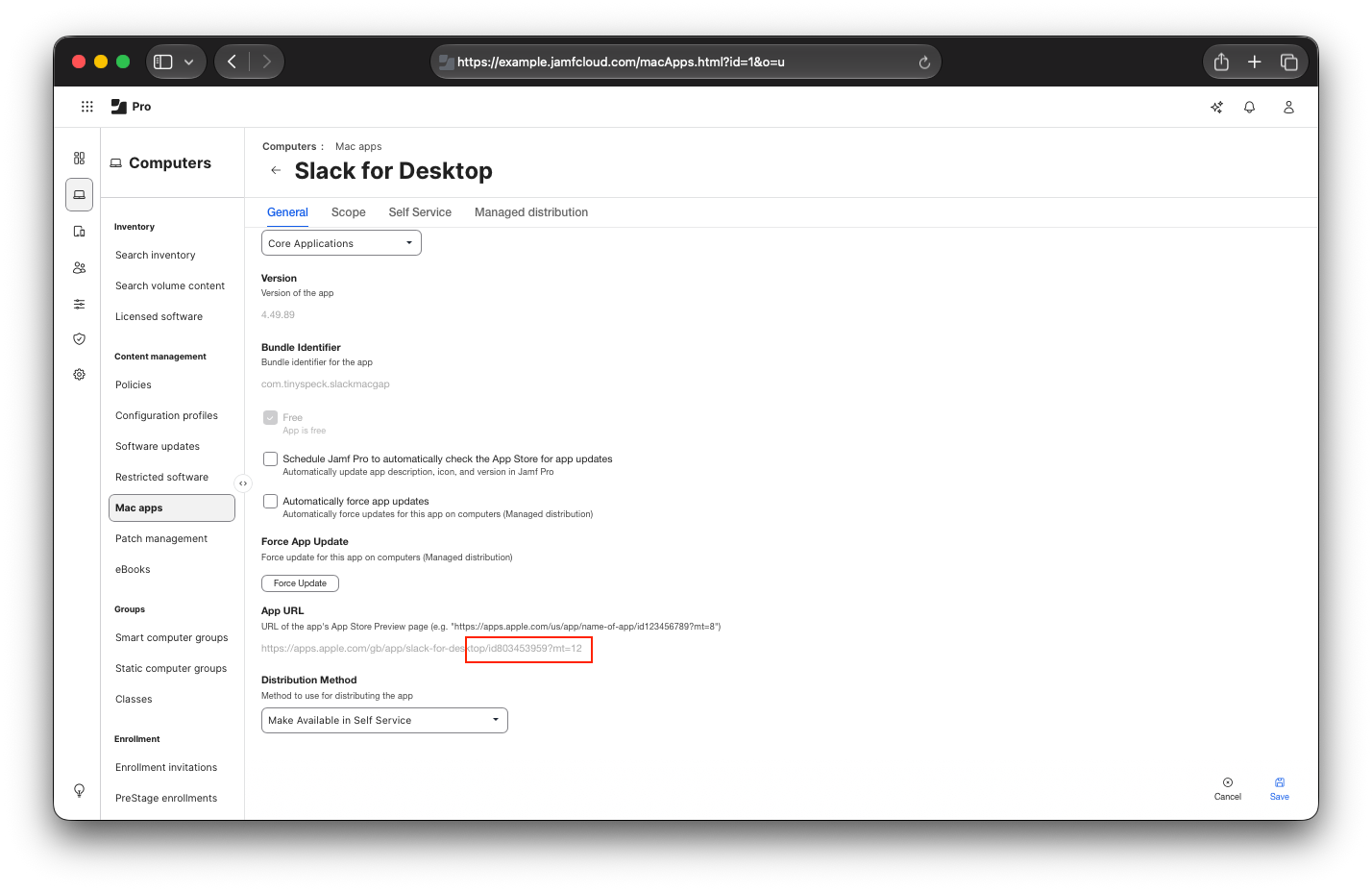Click the Safari address bar URL

(x=621, y=62)
